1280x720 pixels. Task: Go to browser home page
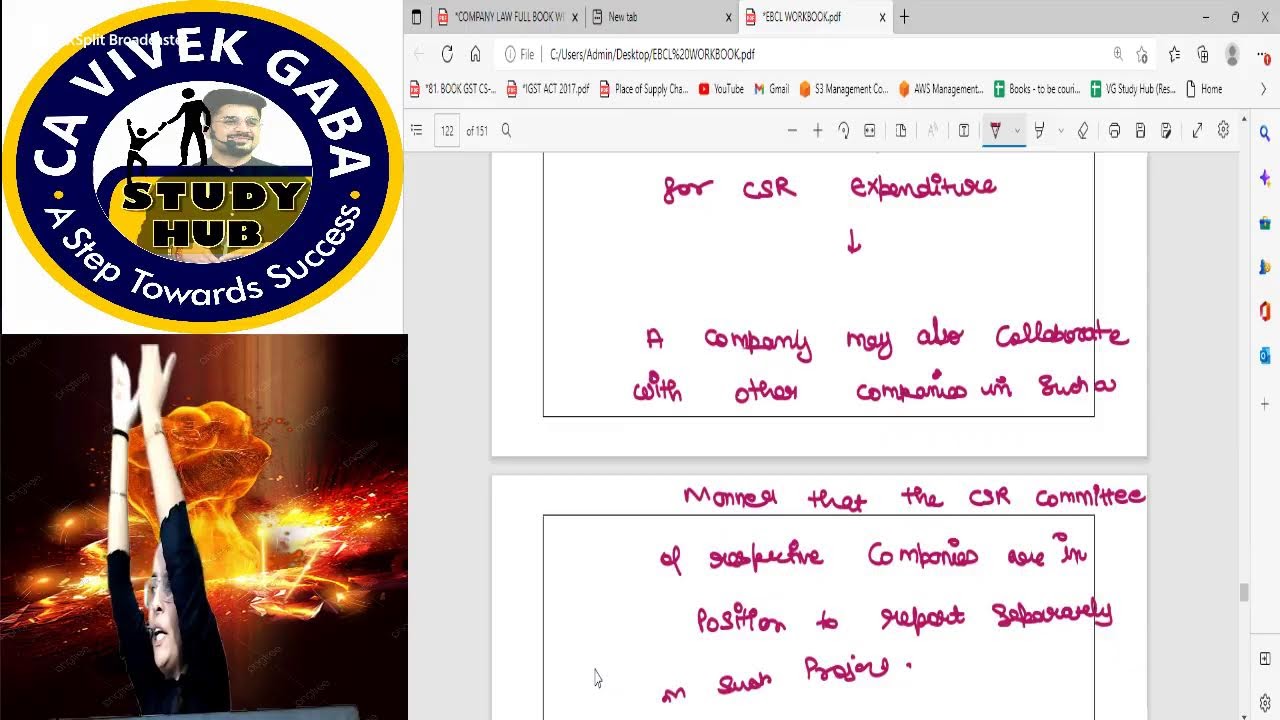(x=475, y=54)
